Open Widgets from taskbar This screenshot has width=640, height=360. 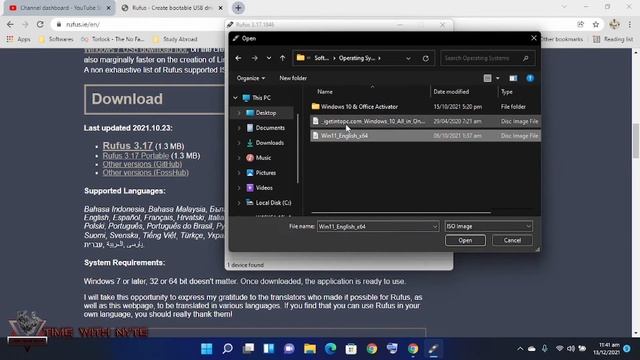click(269, 349)
